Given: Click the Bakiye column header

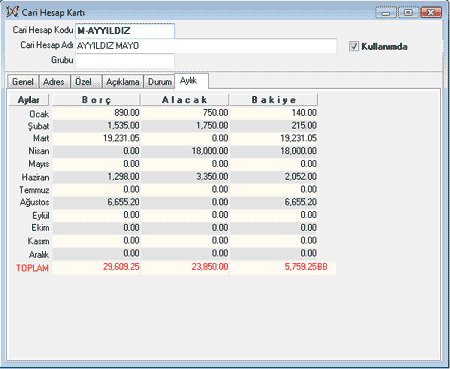Looking at the screenshot, I should pos(274,100).
